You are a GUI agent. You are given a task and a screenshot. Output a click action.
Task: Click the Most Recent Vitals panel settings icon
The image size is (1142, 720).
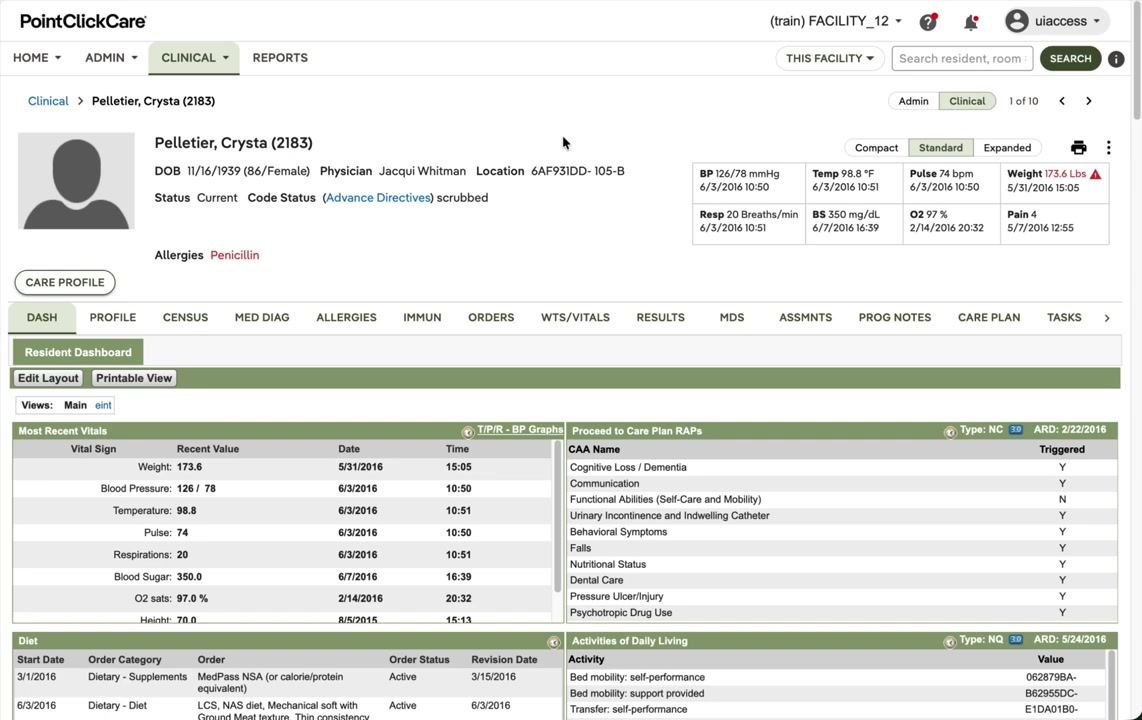468,432
